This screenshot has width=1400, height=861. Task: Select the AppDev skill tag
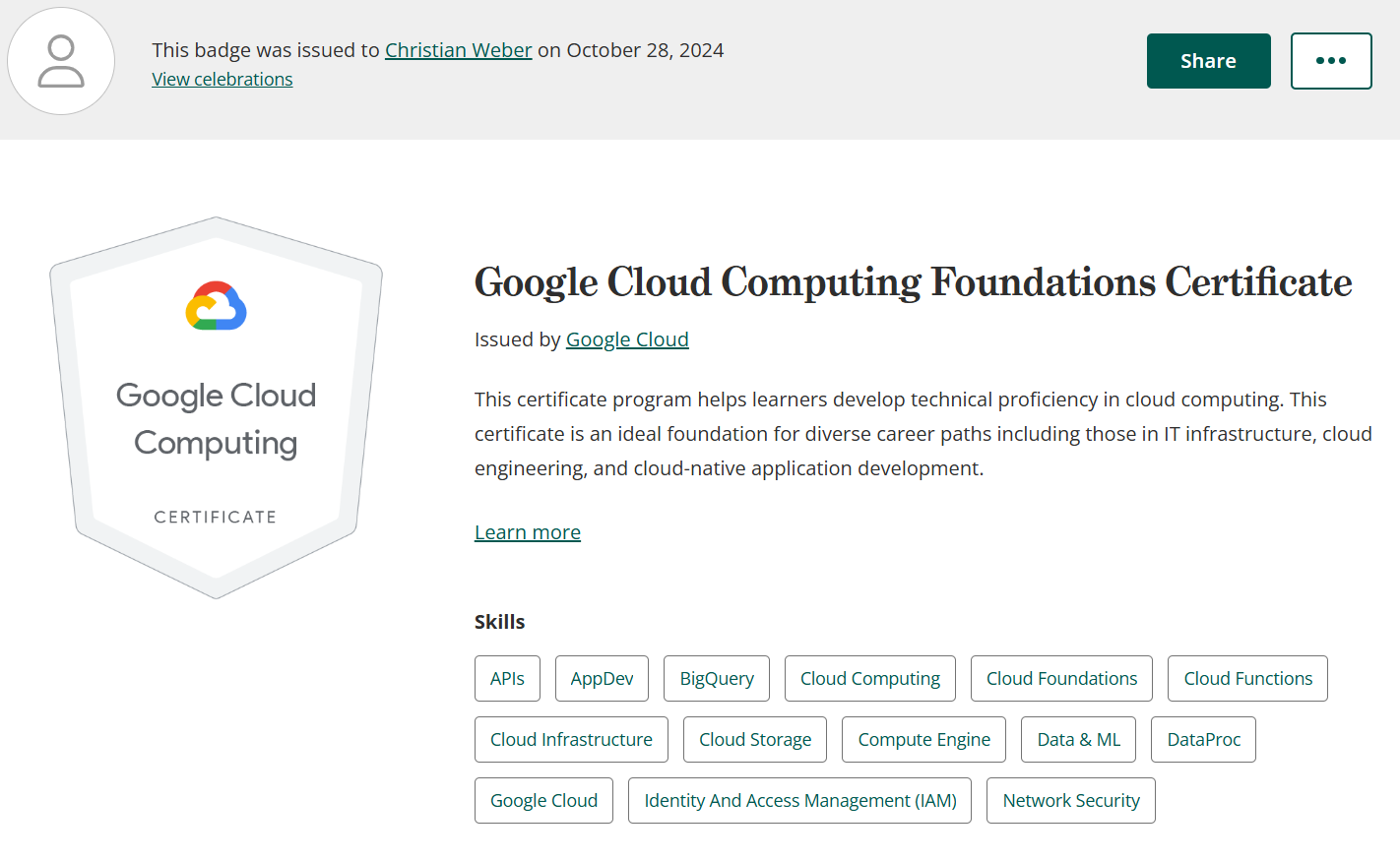tap(602, 679)
